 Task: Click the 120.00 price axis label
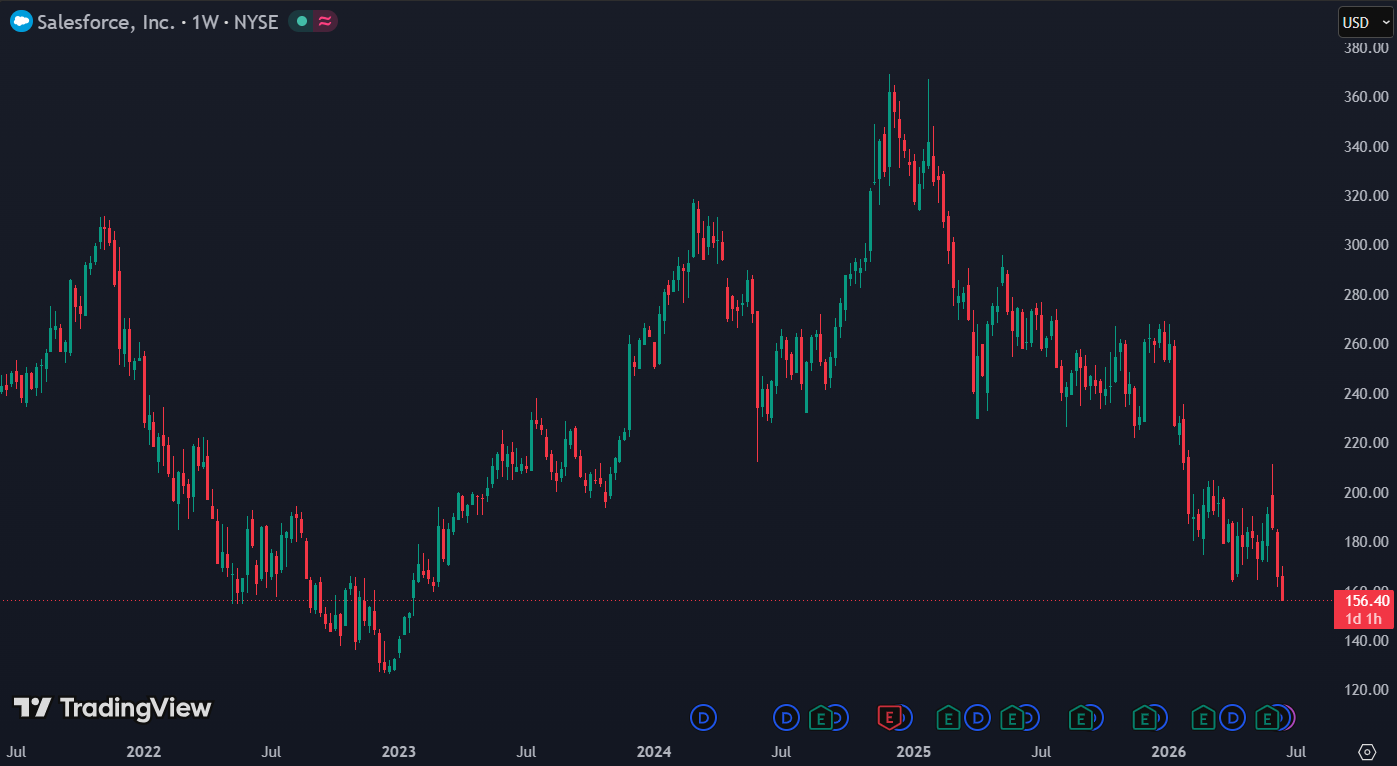click(1367, 690)
